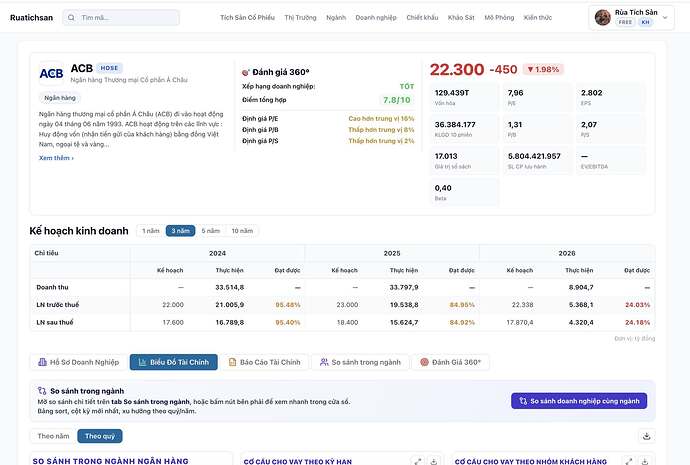Open the Khảo Sát menu

[x=461, y=18]
